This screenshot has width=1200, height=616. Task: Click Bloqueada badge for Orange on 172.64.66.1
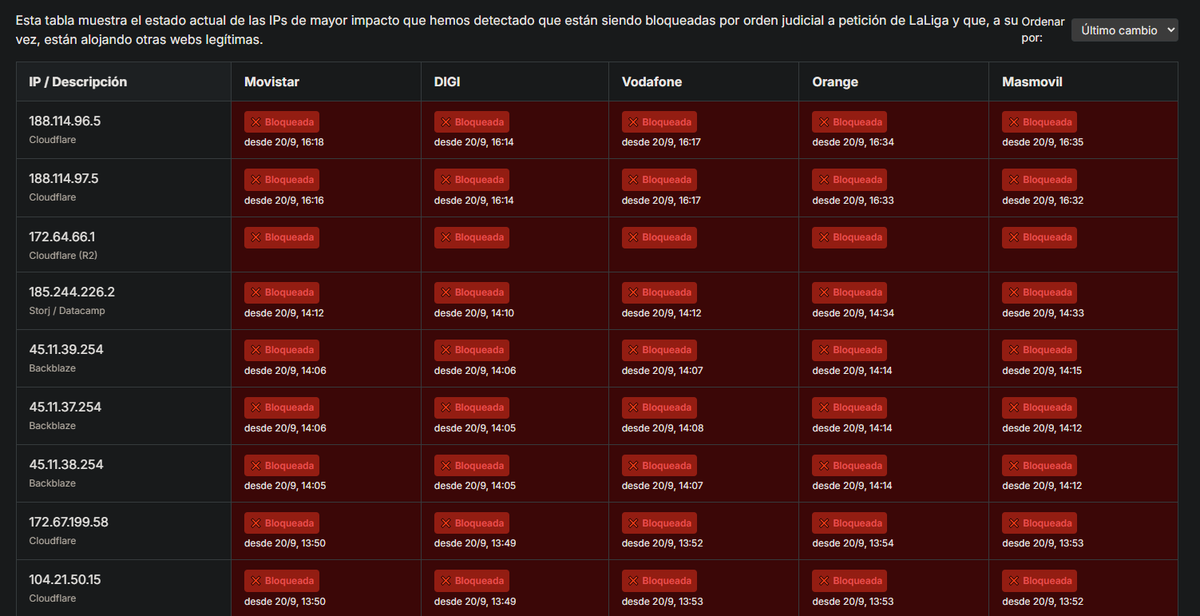pos(849,237)
